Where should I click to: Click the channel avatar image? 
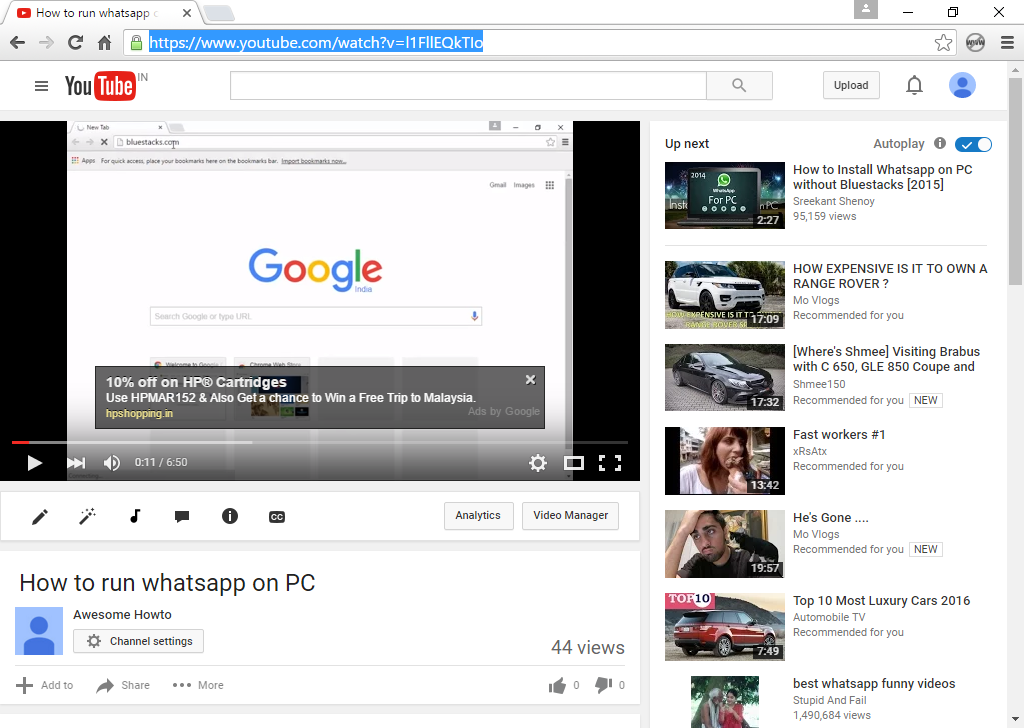click(39, 631)
